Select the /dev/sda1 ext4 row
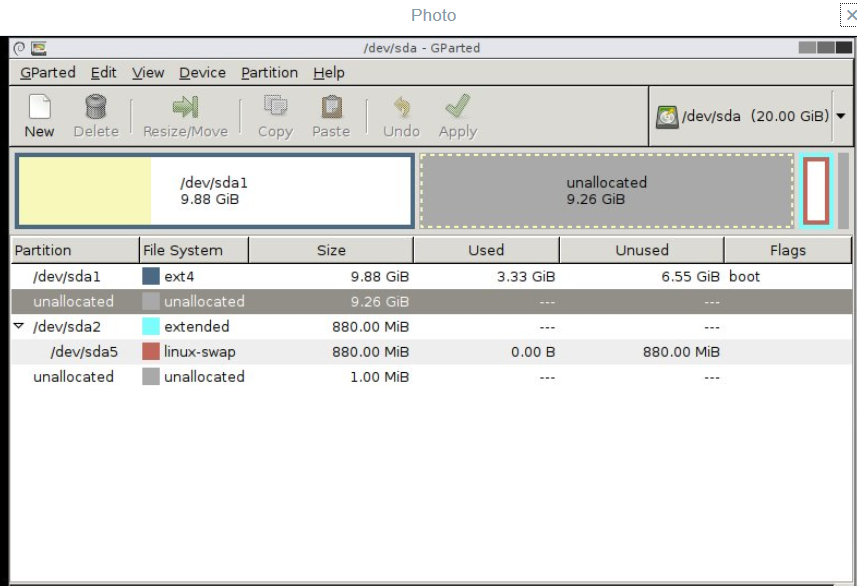Screen dimensions: 857x586 [x=200, y=277]
